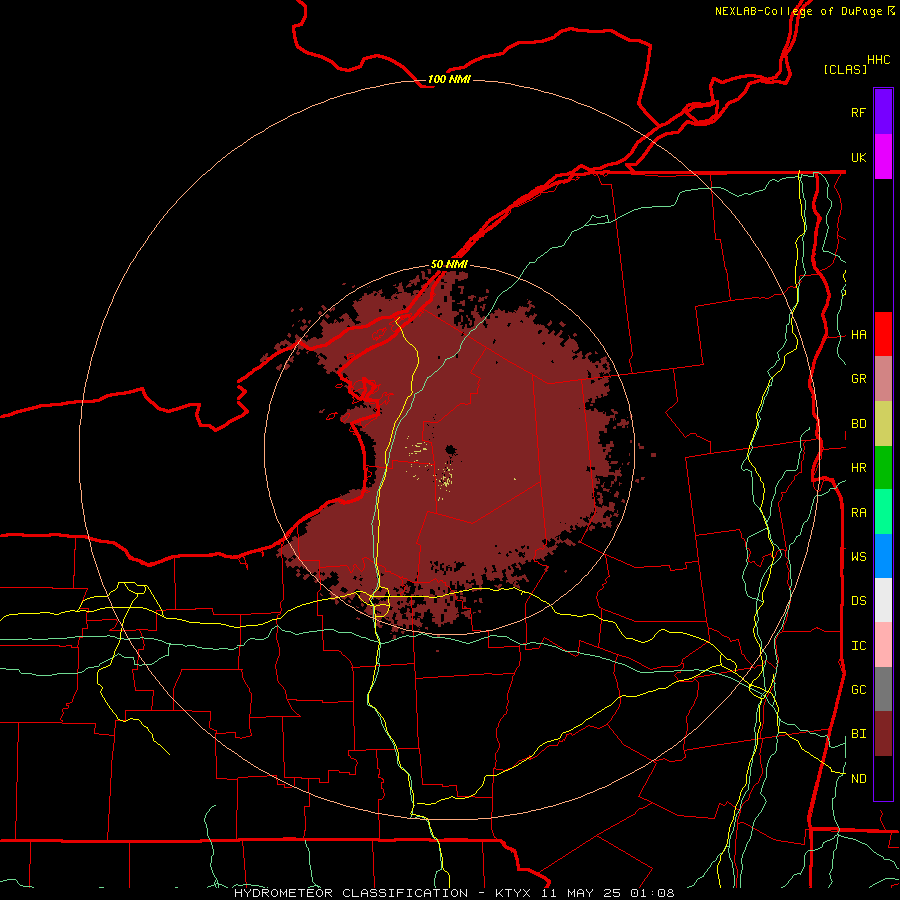The height and width of the screenshot is (900, 900).
Task: Click the "BD" legend label
Action: (x=858, y=424)
